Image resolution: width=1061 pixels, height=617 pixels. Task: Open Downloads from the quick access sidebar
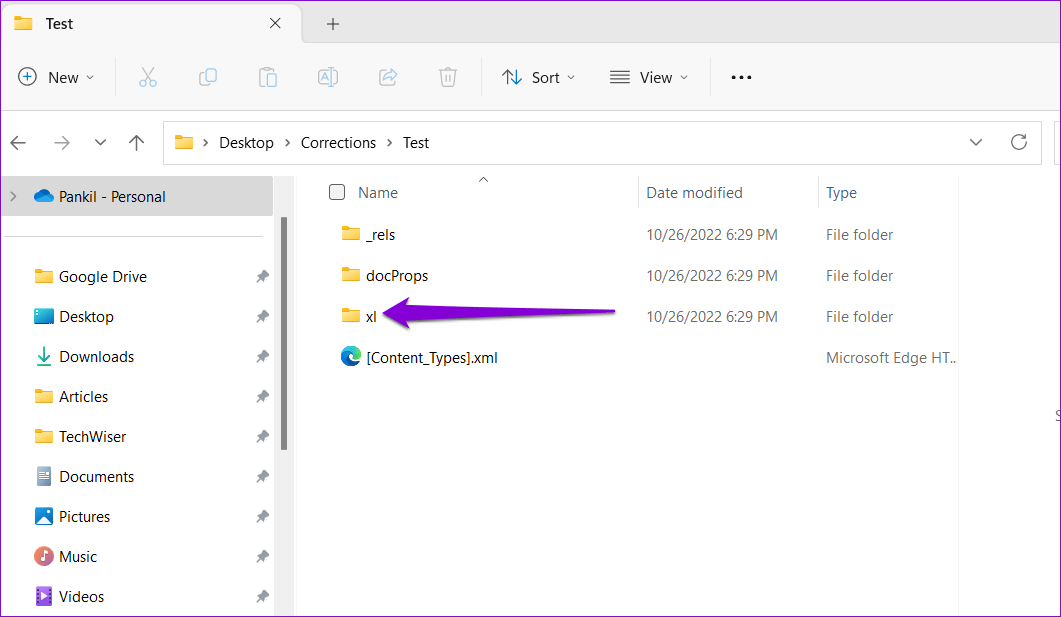[x=96, y=357]
